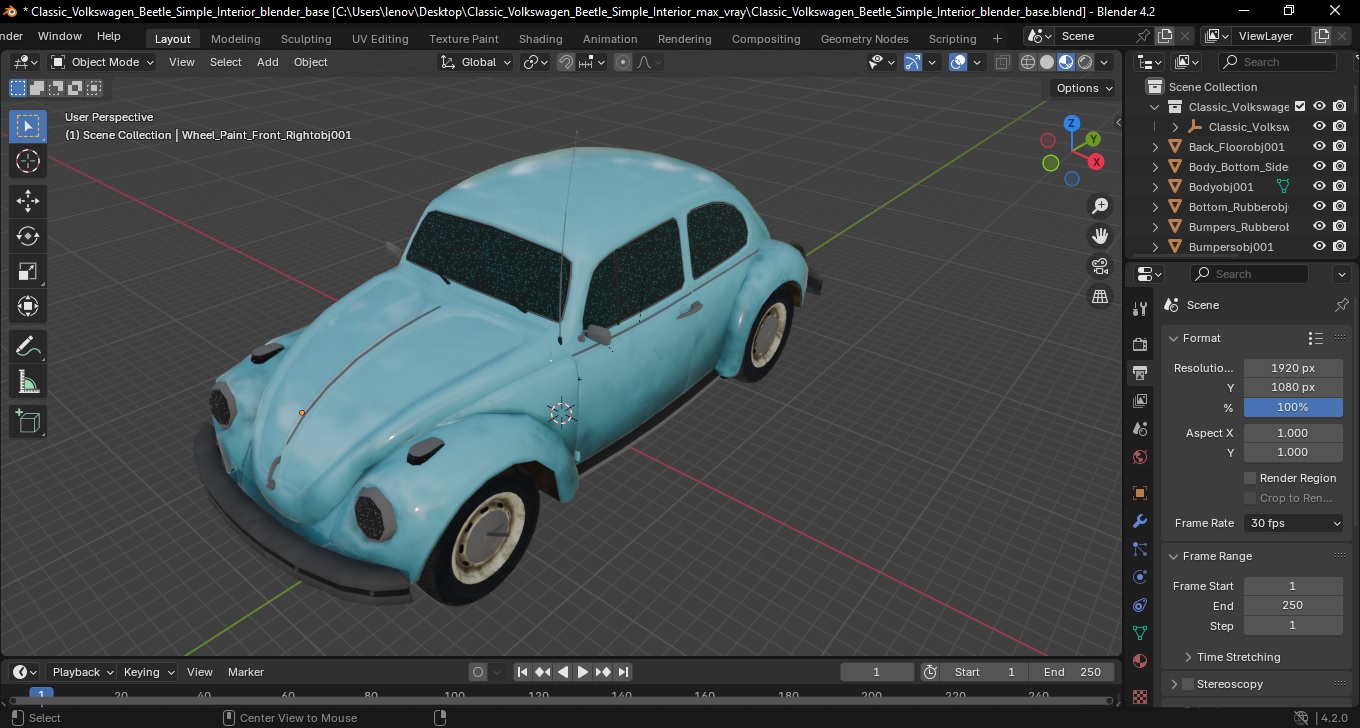
Task: Open the Render properties tab
Action: coord(1139,344)
